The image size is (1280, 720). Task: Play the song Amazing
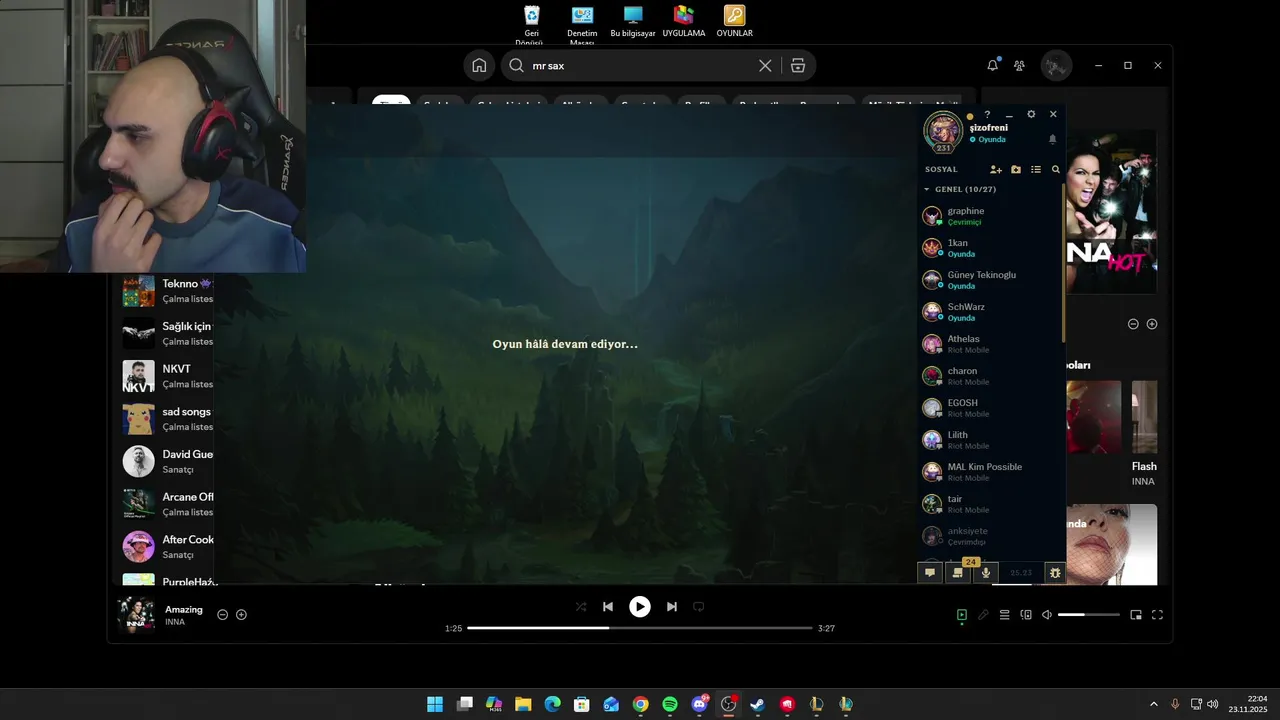640,607
